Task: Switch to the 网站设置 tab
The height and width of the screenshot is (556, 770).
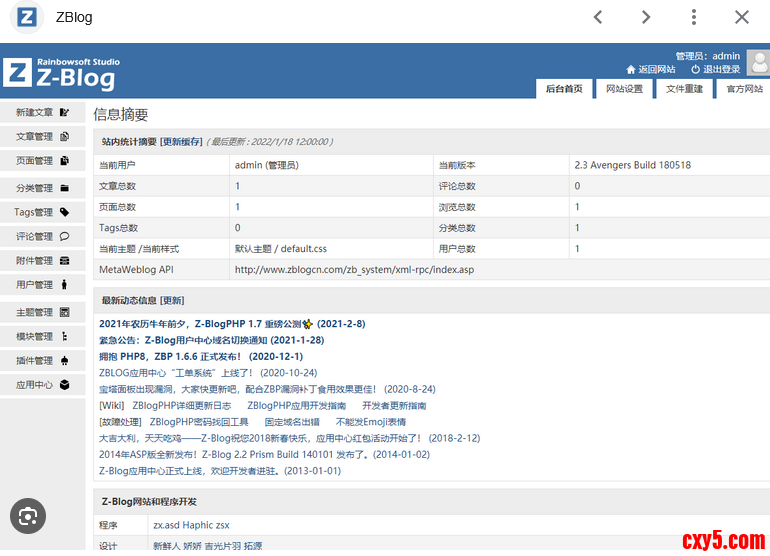Action: pos(624,89)
